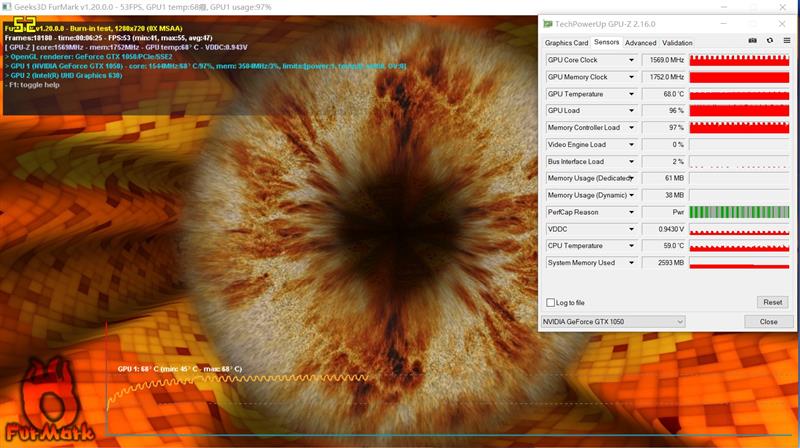Open the GPU-Z hamburger menu icon
This screenshot has height=448, width=800.
785,41
